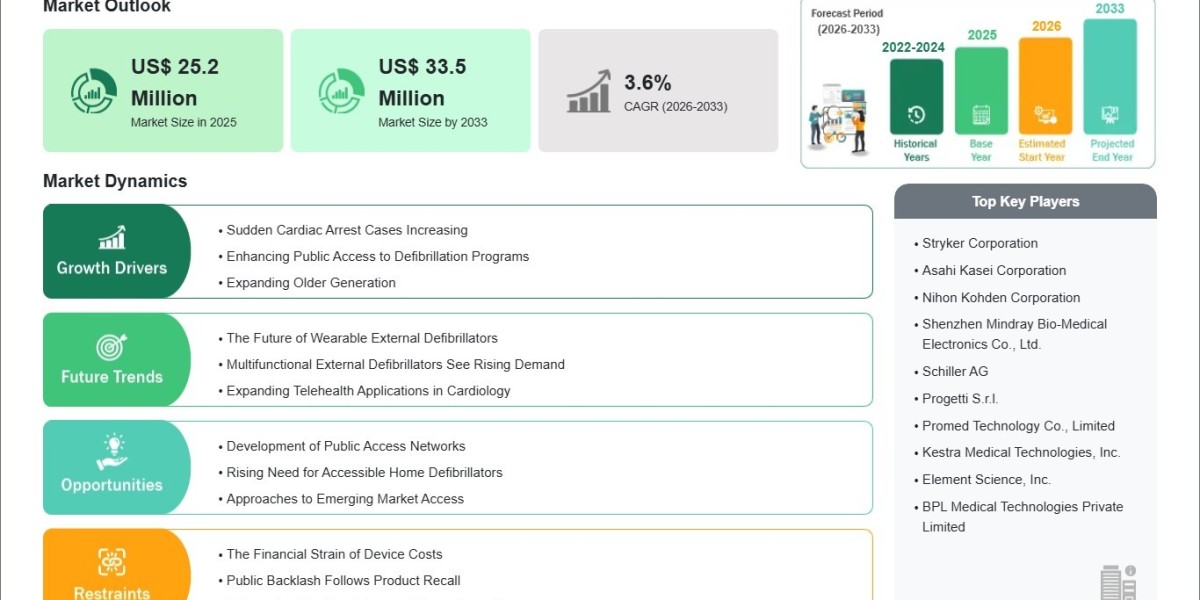Click 'Kestra Medical Technologies, Inc.'
The width and height of the screenshot is (1200, 600).
pos(1021,452)
